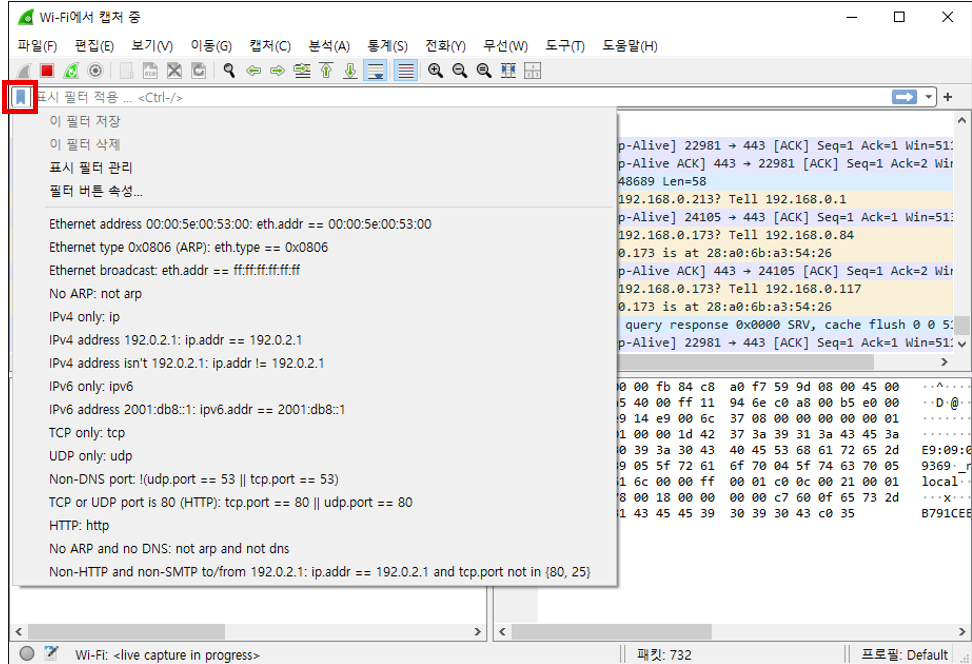
Task: Choose 표시 필터 관리 from the list
Action: click(x=91, y=167)
